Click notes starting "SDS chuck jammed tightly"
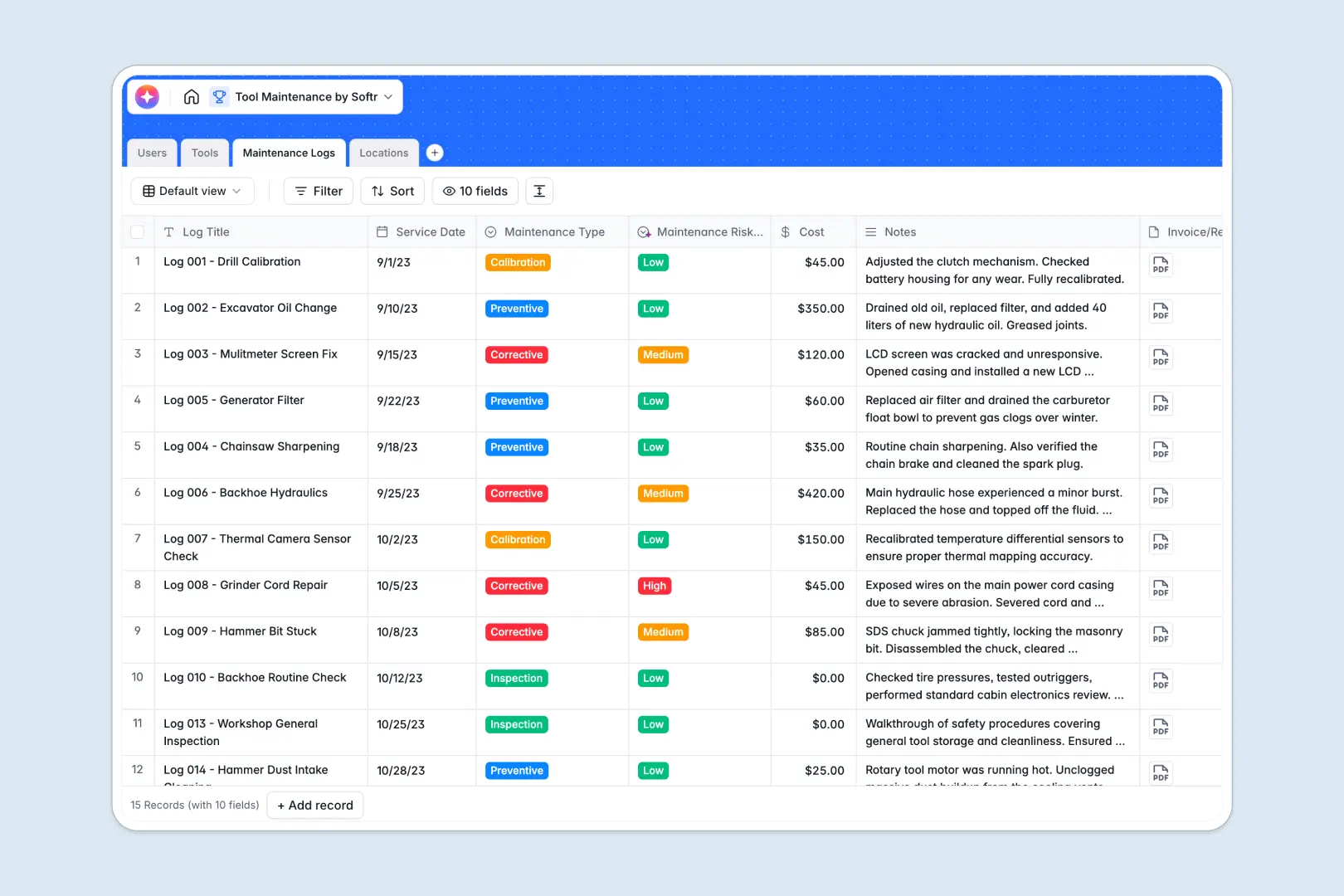 997,640
